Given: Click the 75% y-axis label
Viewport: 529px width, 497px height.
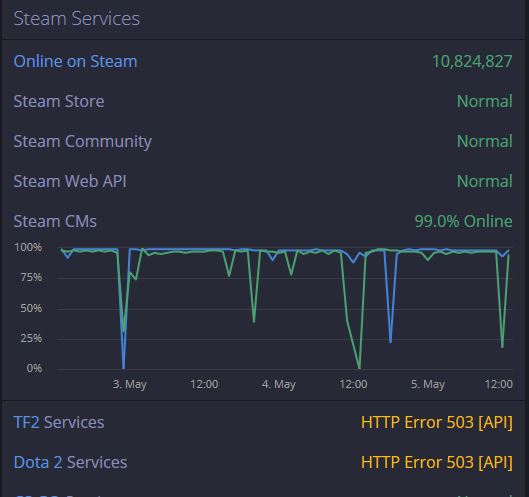Looking at the screenshot, I should coord(31,278).
